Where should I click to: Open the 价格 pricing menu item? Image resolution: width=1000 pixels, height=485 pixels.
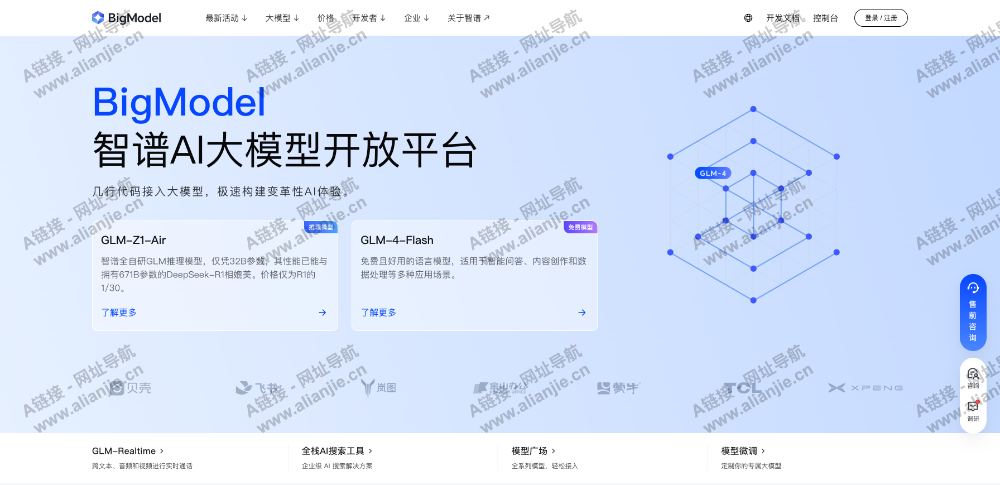tap(326, 18)
